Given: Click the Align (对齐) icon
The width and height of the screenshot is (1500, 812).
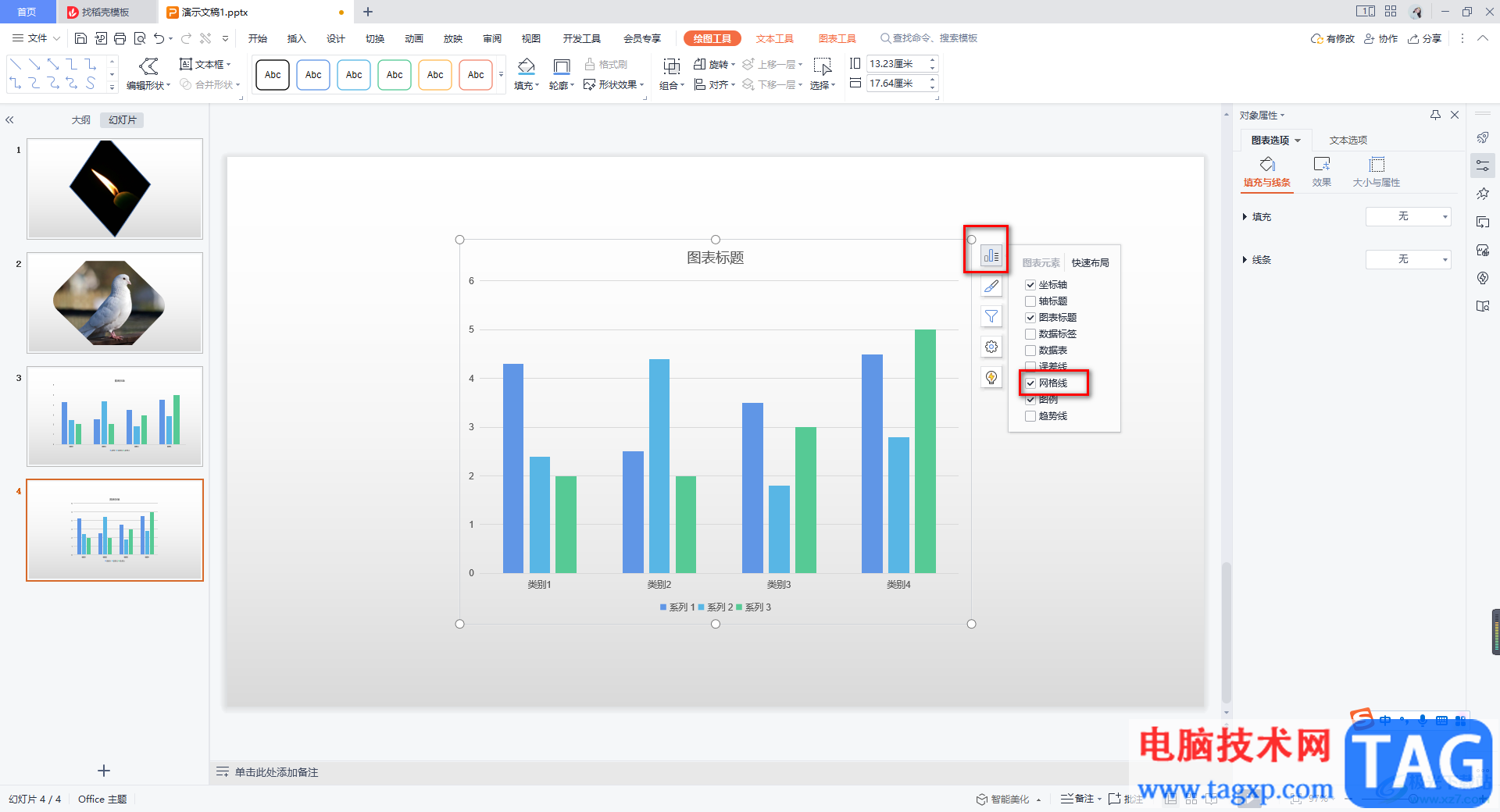Looking at the screenshot, I should (700, 84).
